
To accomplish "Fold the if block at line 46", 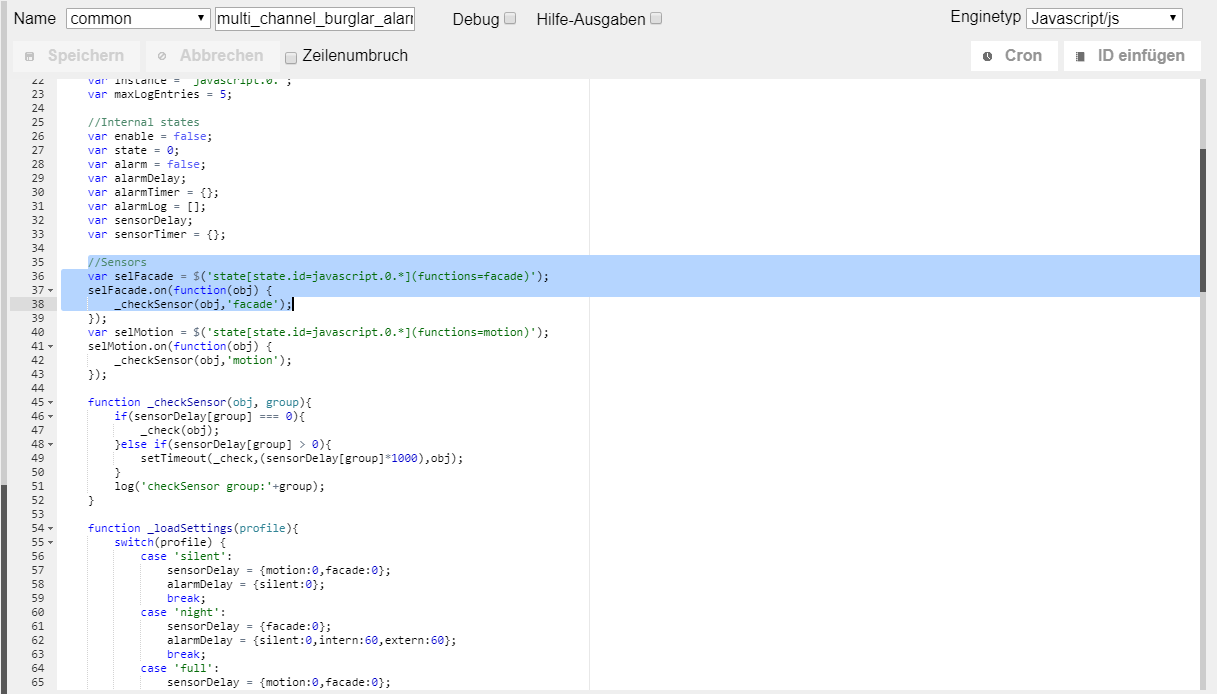I will coord(51,416).
